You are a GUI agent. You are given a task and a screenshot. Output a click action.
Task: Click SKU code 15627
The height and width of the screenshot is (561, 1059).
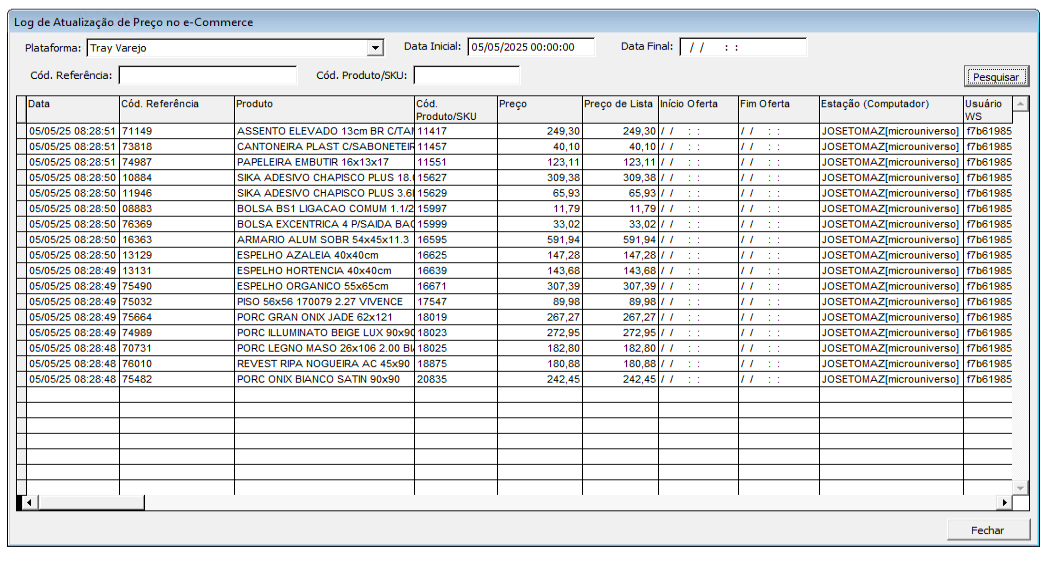456,178
